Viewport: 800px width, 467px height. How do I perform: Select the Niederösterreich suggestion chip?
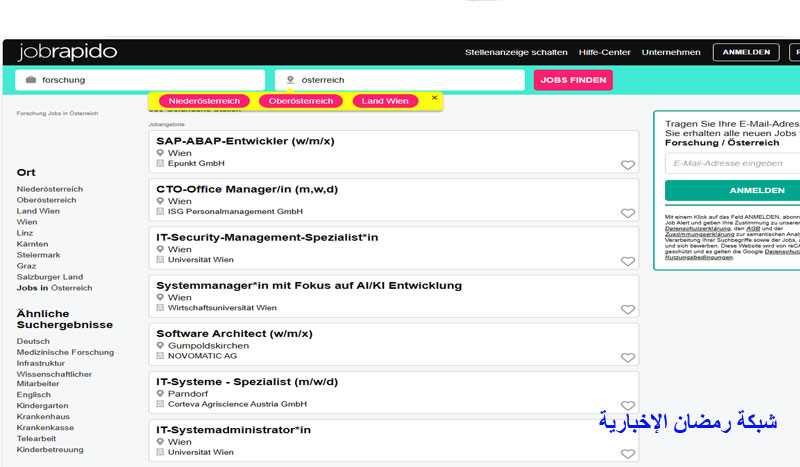(204, 101)
